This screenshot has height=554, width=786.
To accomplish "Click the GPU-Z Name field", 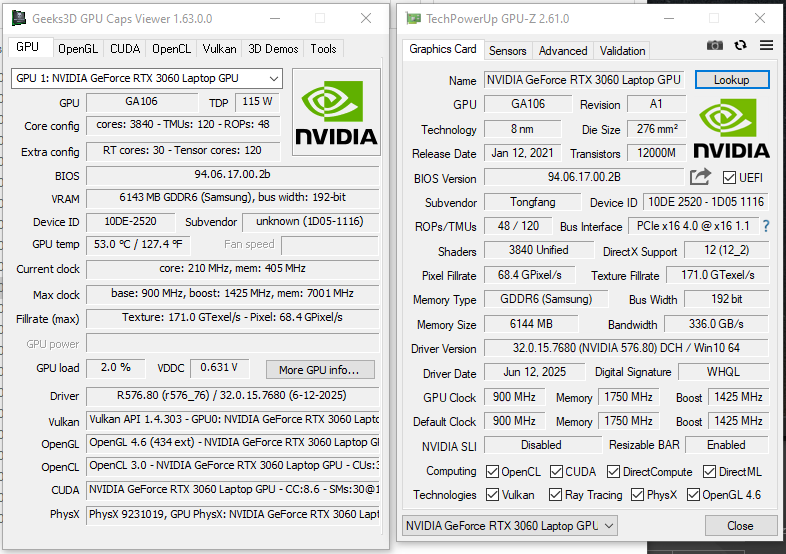I will coord(583,80).
